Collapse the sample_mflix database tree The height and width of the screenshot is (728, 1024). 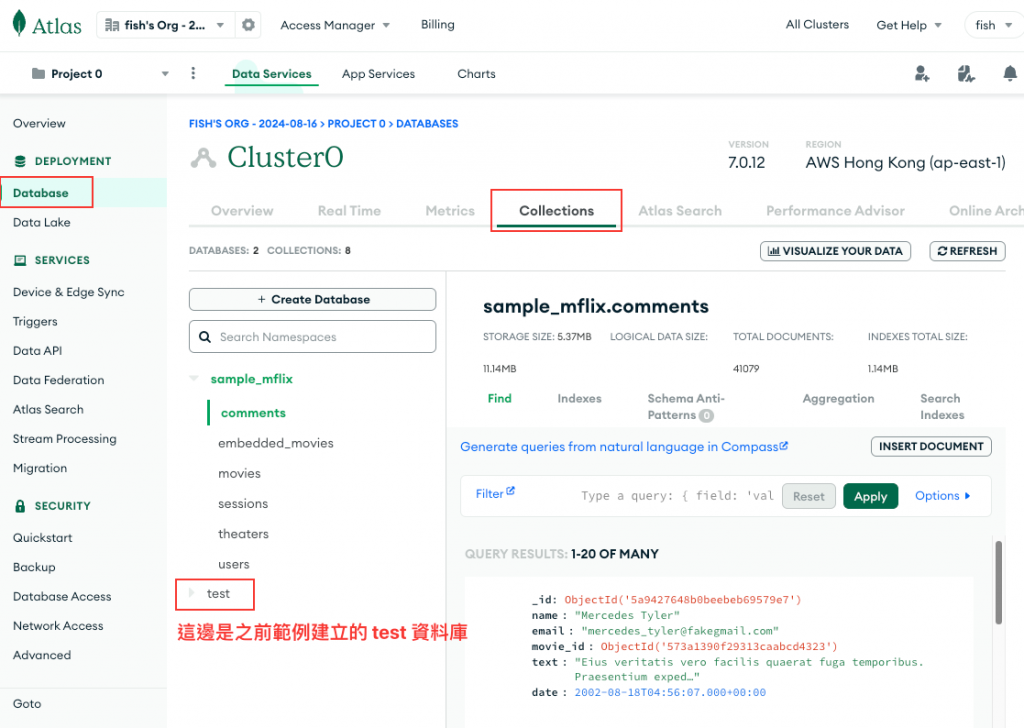[x=194, y=379]
